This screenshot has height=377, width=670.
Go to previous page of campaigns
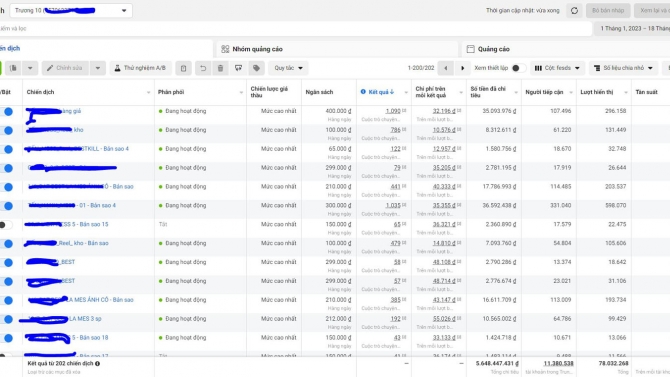coord(446,68)
